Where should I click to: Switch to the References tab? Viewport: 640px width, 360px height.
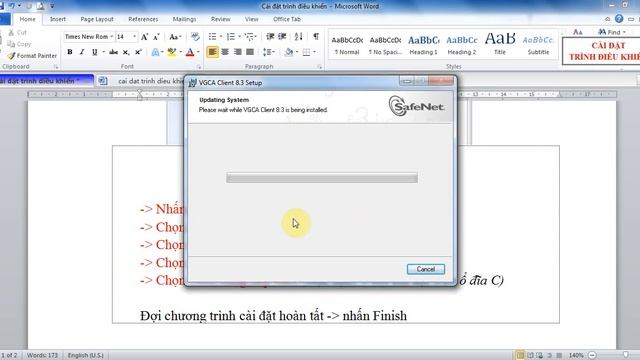(143, 19)
